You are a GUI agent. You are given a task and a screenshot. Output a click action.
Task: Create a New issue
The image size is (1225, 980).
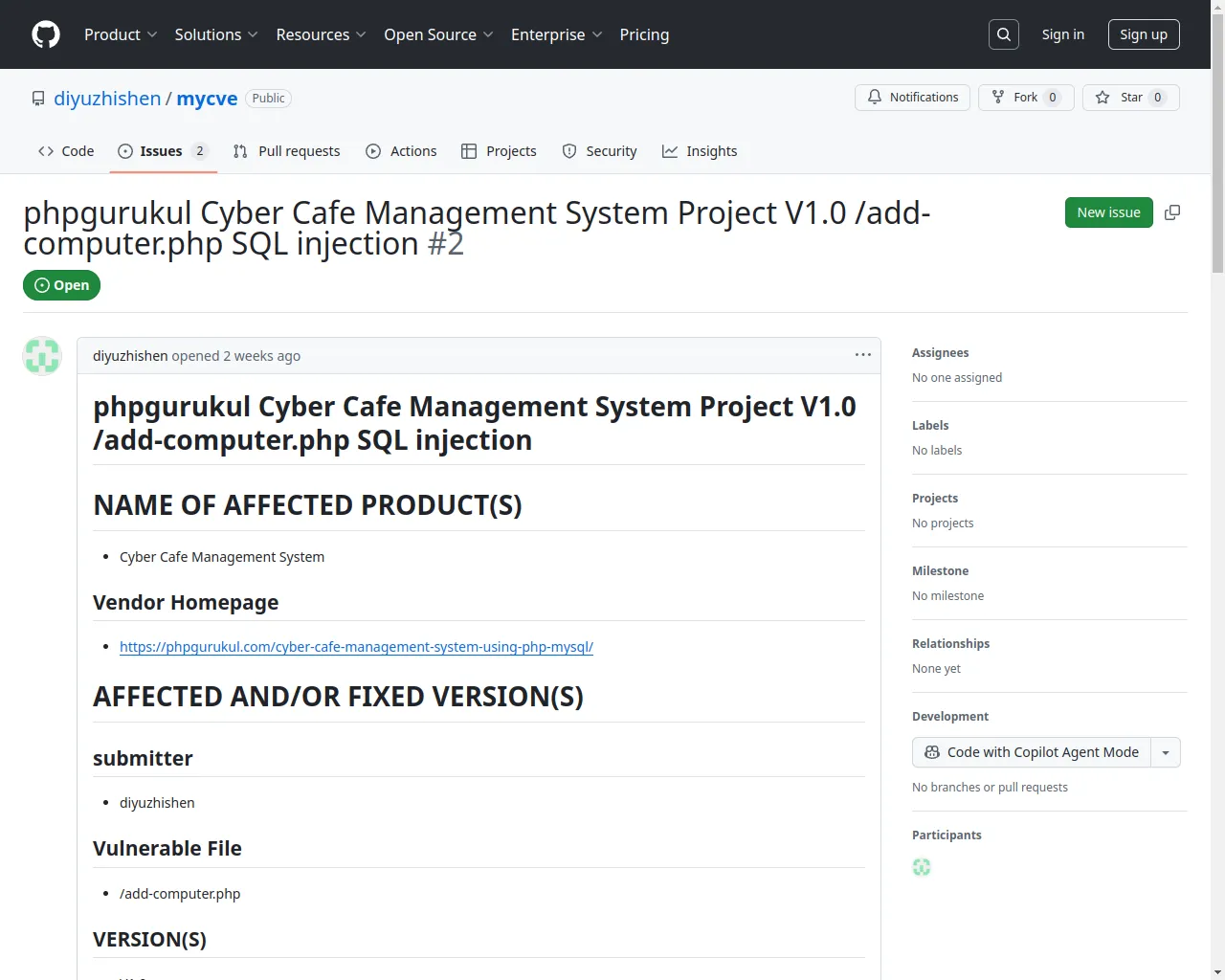coord(1109,212)
